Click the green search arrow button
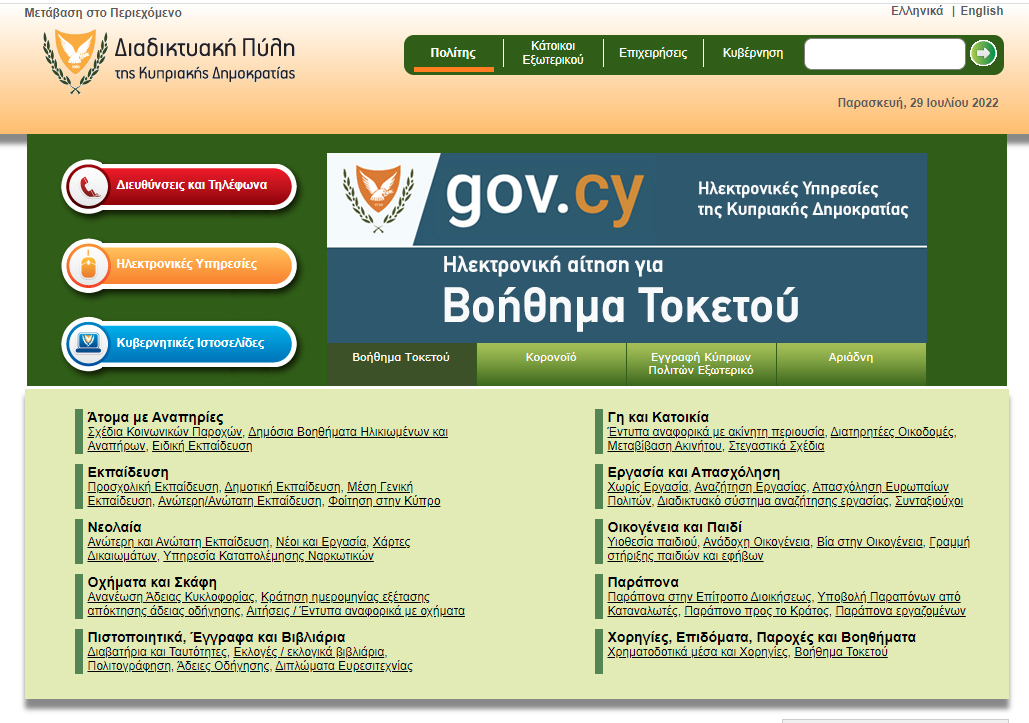1029x723 pixels. pos(983,53)
